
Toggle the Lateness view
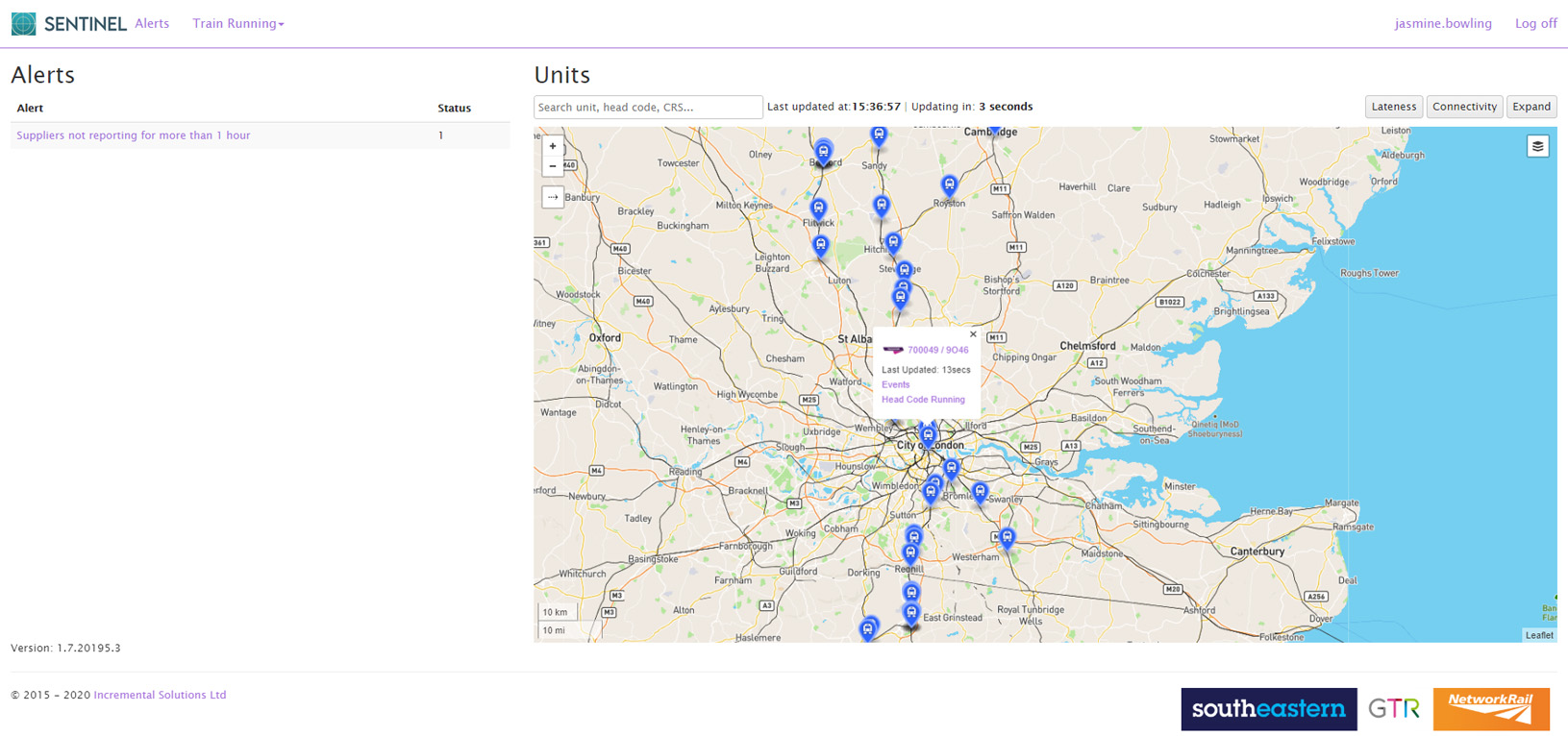[x=1393, y=107]
